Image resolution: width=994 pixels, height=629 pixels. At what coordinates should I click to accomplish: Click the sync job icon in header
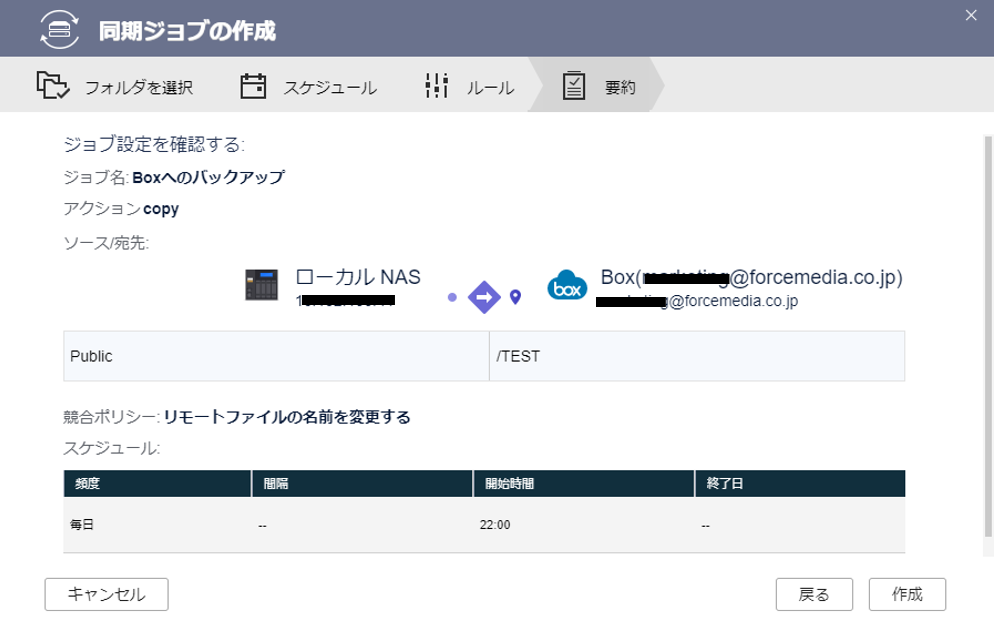[x=59, y=28]
